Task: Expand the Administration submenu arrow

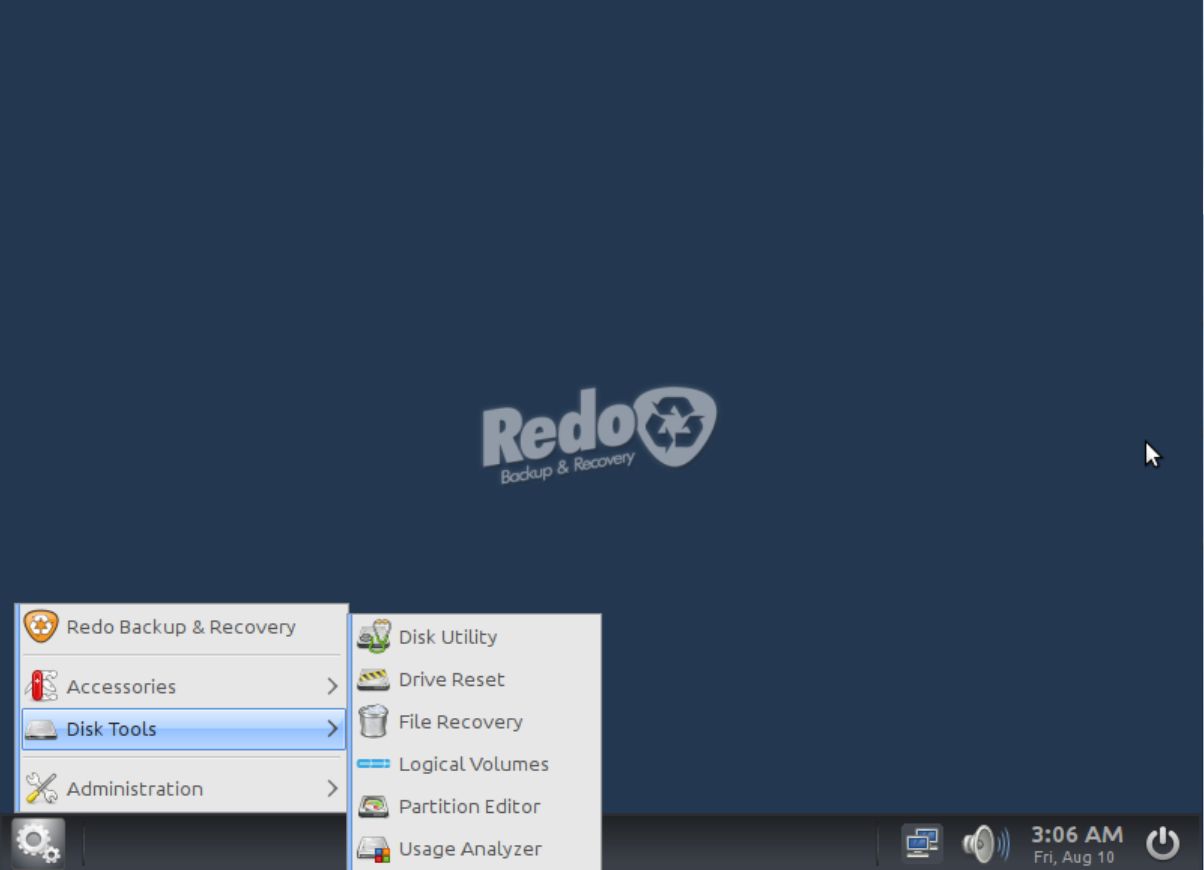Action: click(x=332, y=788)
